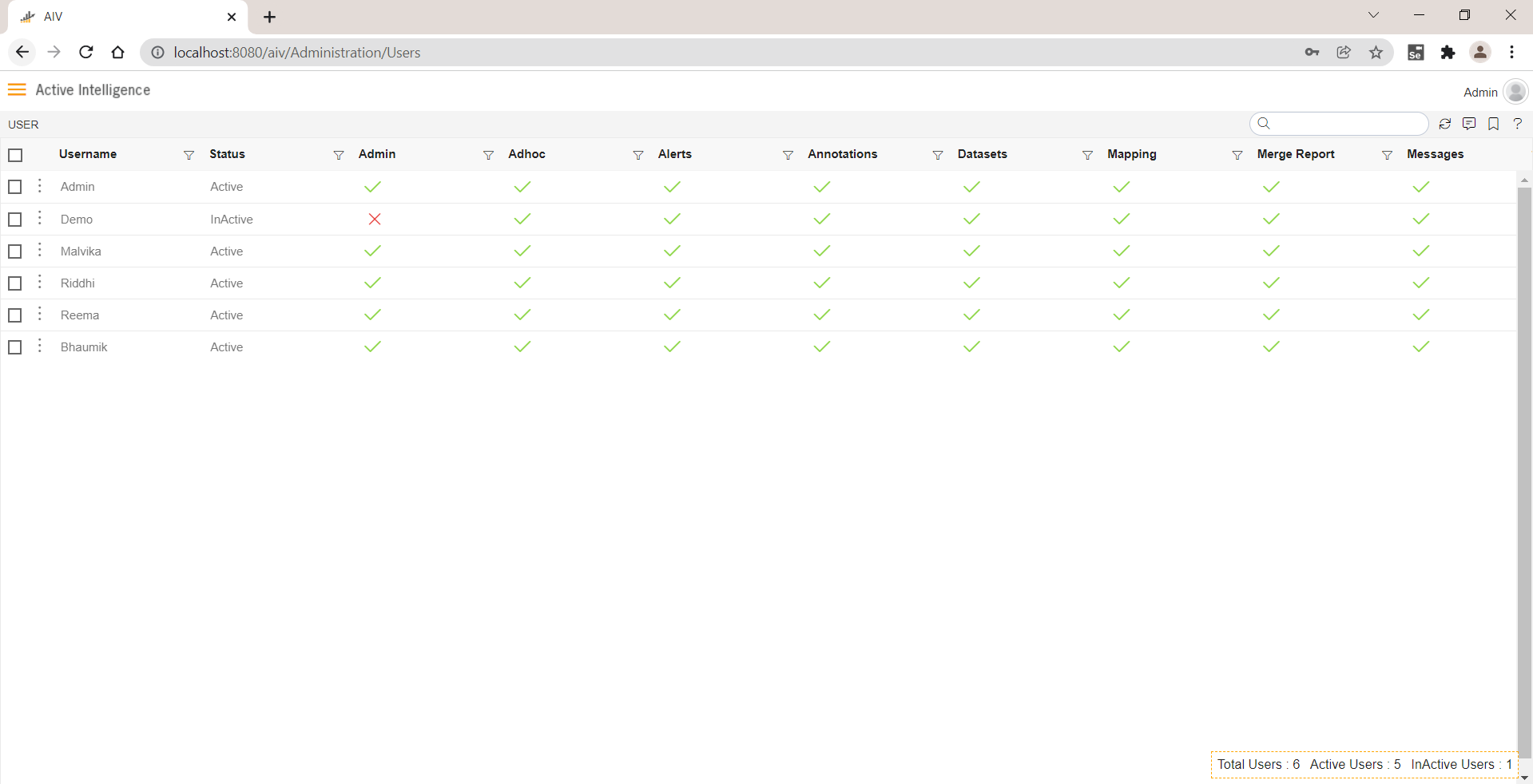
Task: Click the Admin profile avatar
Action: (x=1515, y=92)
